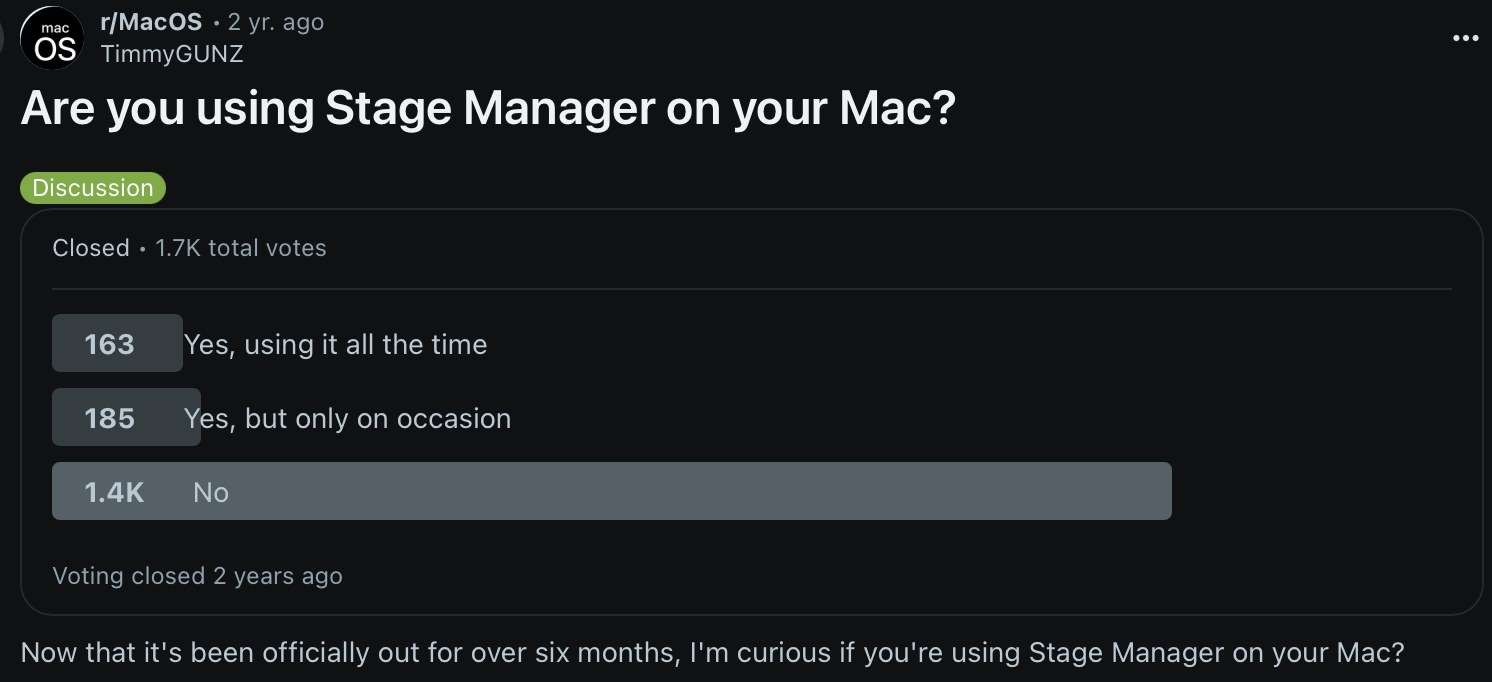Click the middle of the wide 'No' result bar
This screenshot has width=1492, height=682.
point(611,491)
